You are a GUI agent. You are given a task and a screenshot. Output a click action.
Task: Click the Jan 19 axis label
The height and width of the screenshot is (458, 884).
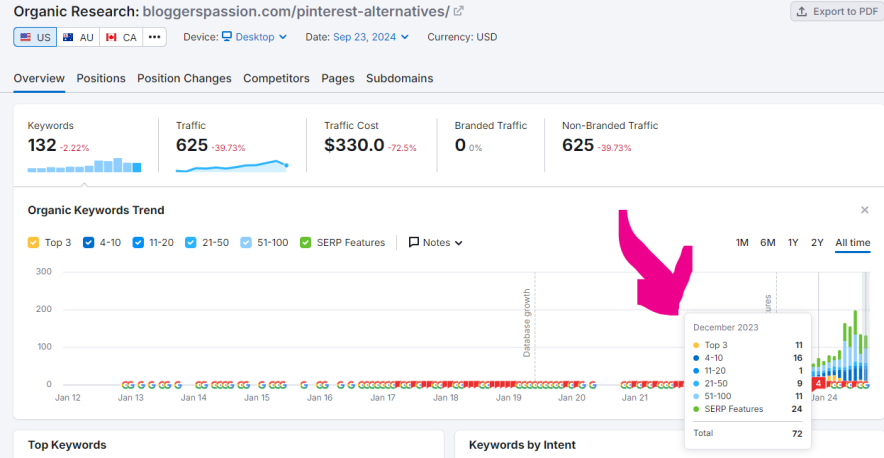pyautogui.click(x=509, y=398)
